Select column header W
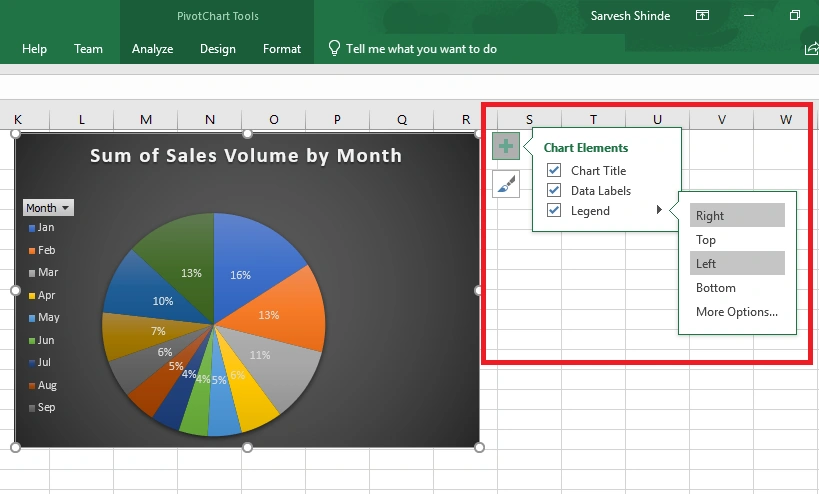The height and width of the screenshot is (494, 819). [x=786, y=120]
